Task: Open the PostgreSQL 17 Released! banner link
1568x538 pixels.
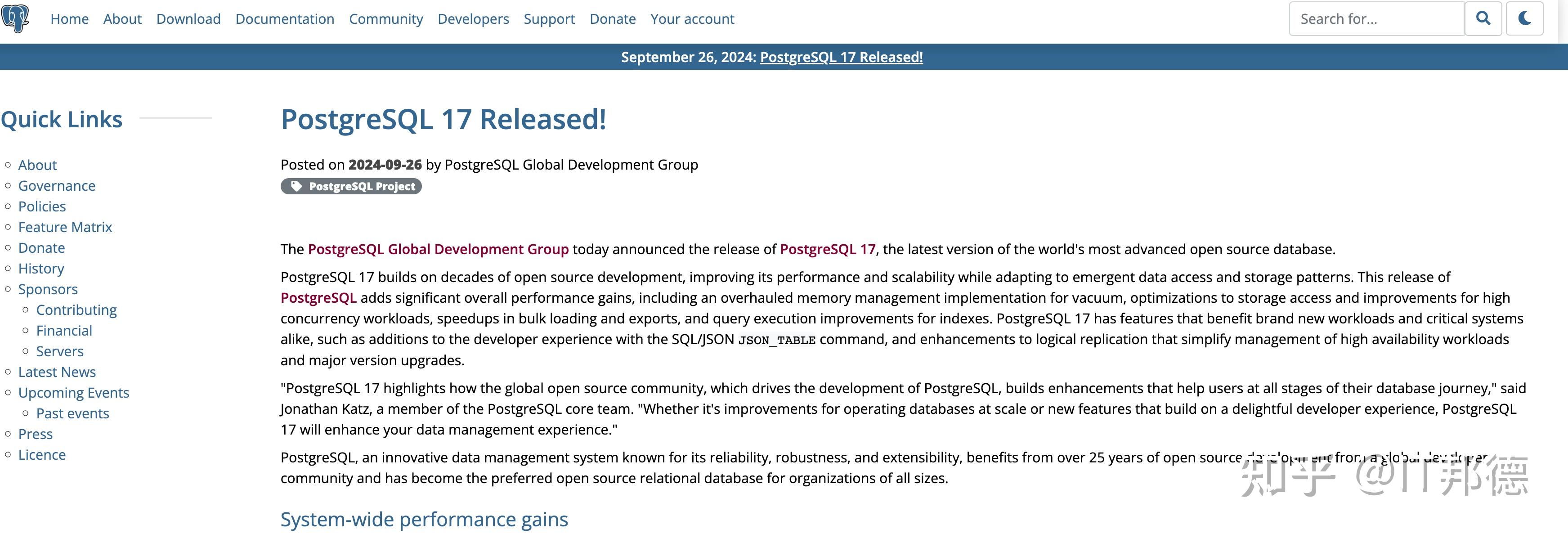Action: 842,57
